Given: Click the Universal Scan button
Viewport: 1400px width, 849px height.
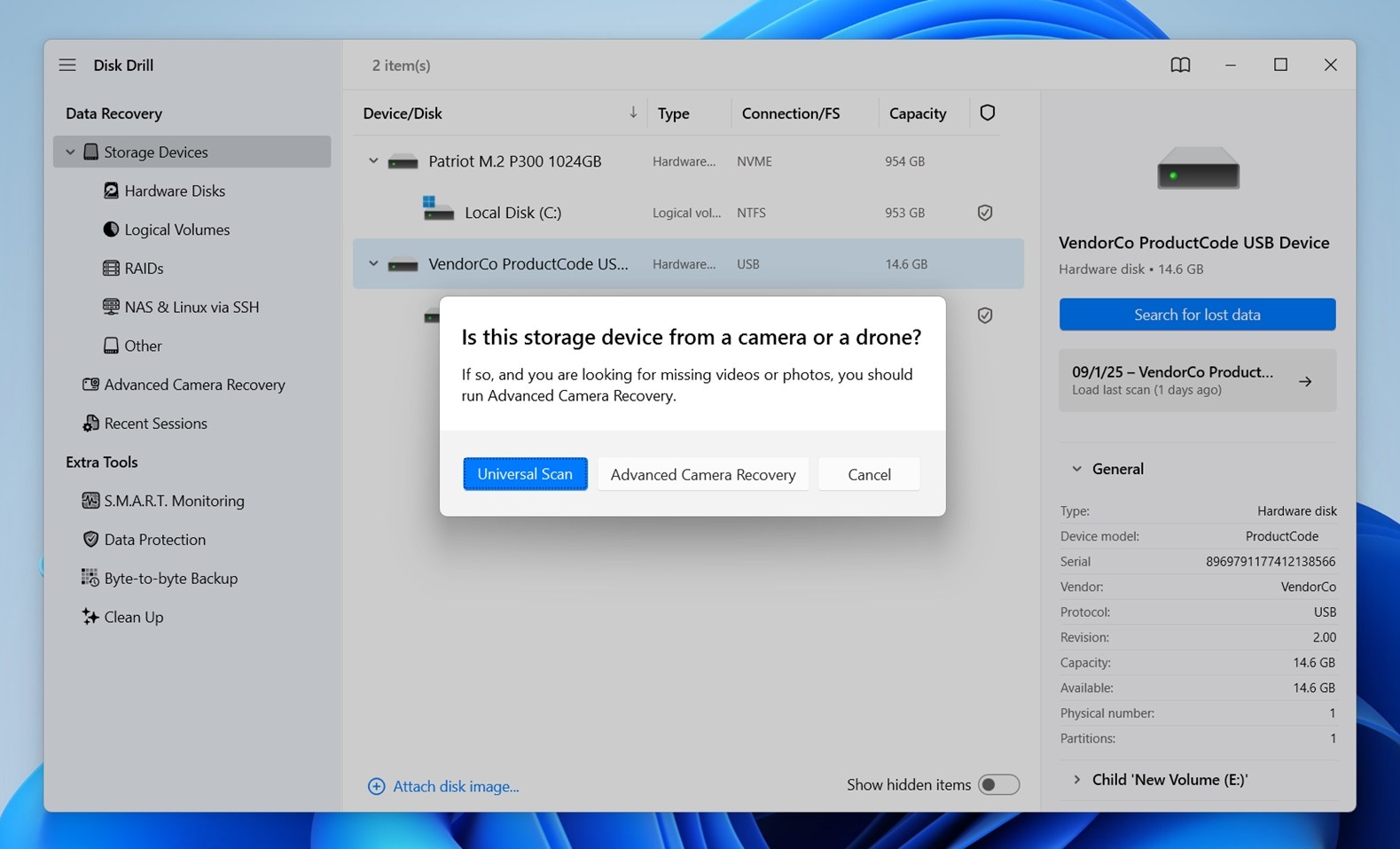Looking at the screenshot, I should point(525,474).
